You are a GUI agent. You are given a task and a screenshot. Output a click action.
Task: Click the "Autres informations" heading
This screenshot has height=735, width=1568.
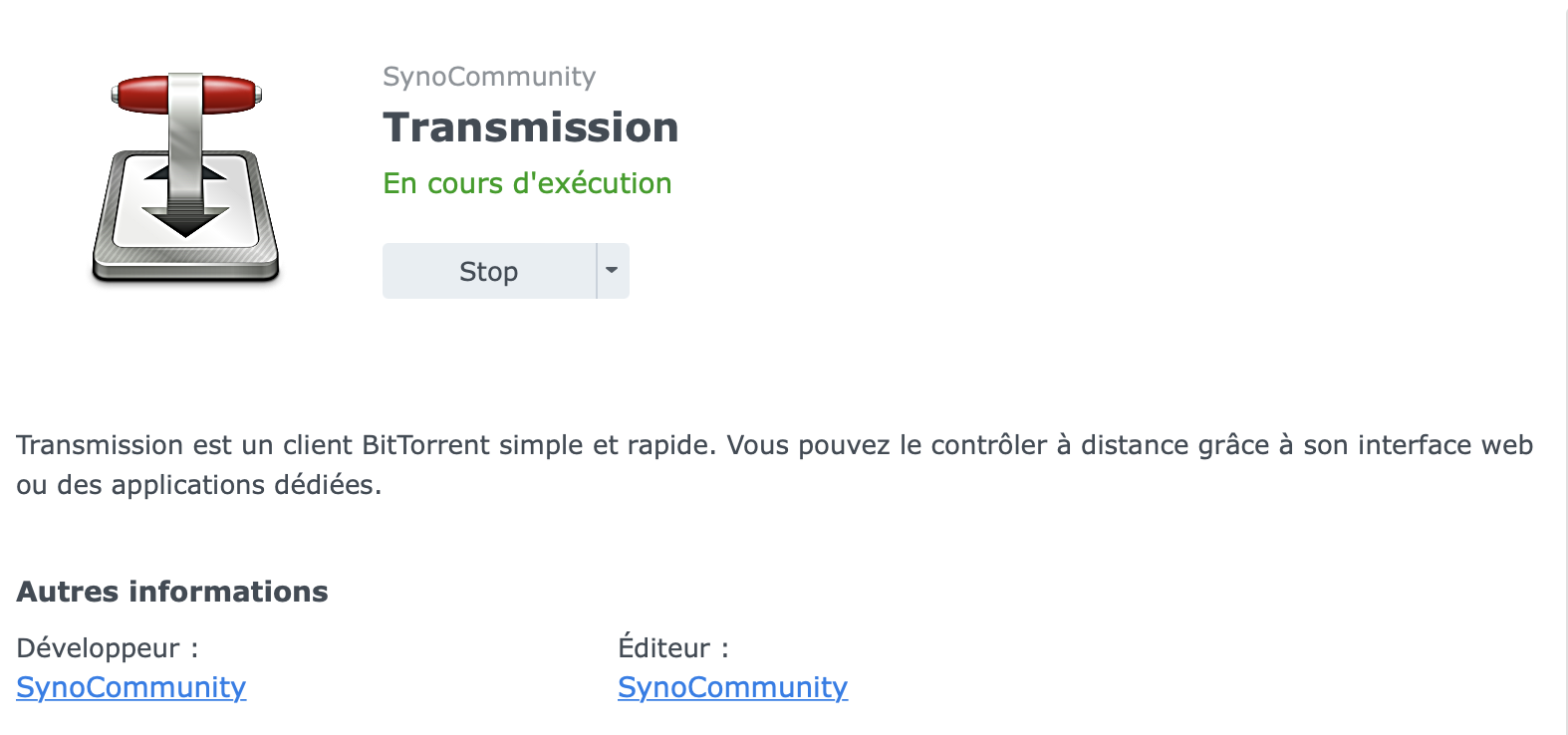pos(171,592)
